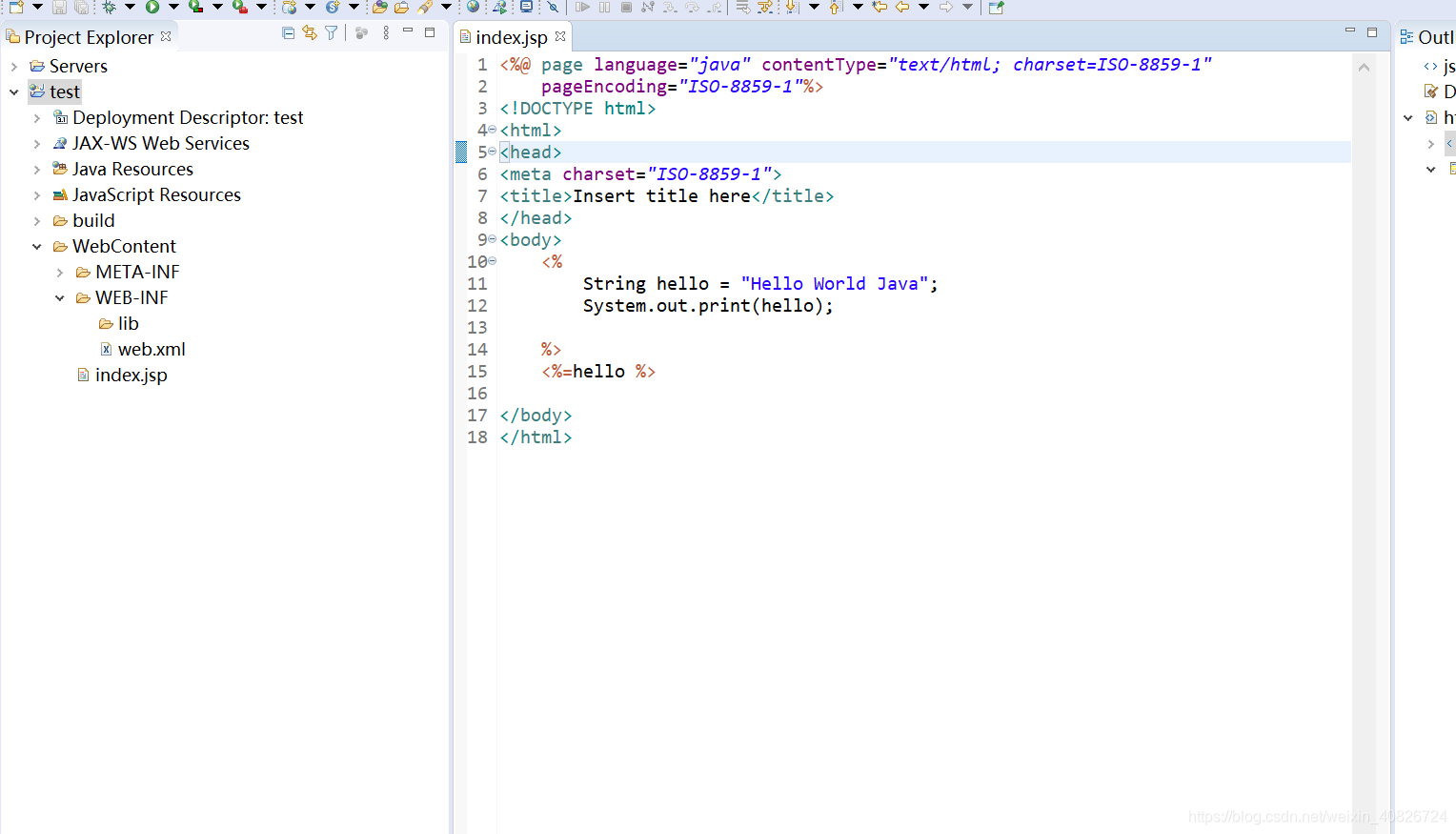This screenshot has height=834, width=1456.
Task: Click the Resume debug icon
Action: (x=582, y=7)
